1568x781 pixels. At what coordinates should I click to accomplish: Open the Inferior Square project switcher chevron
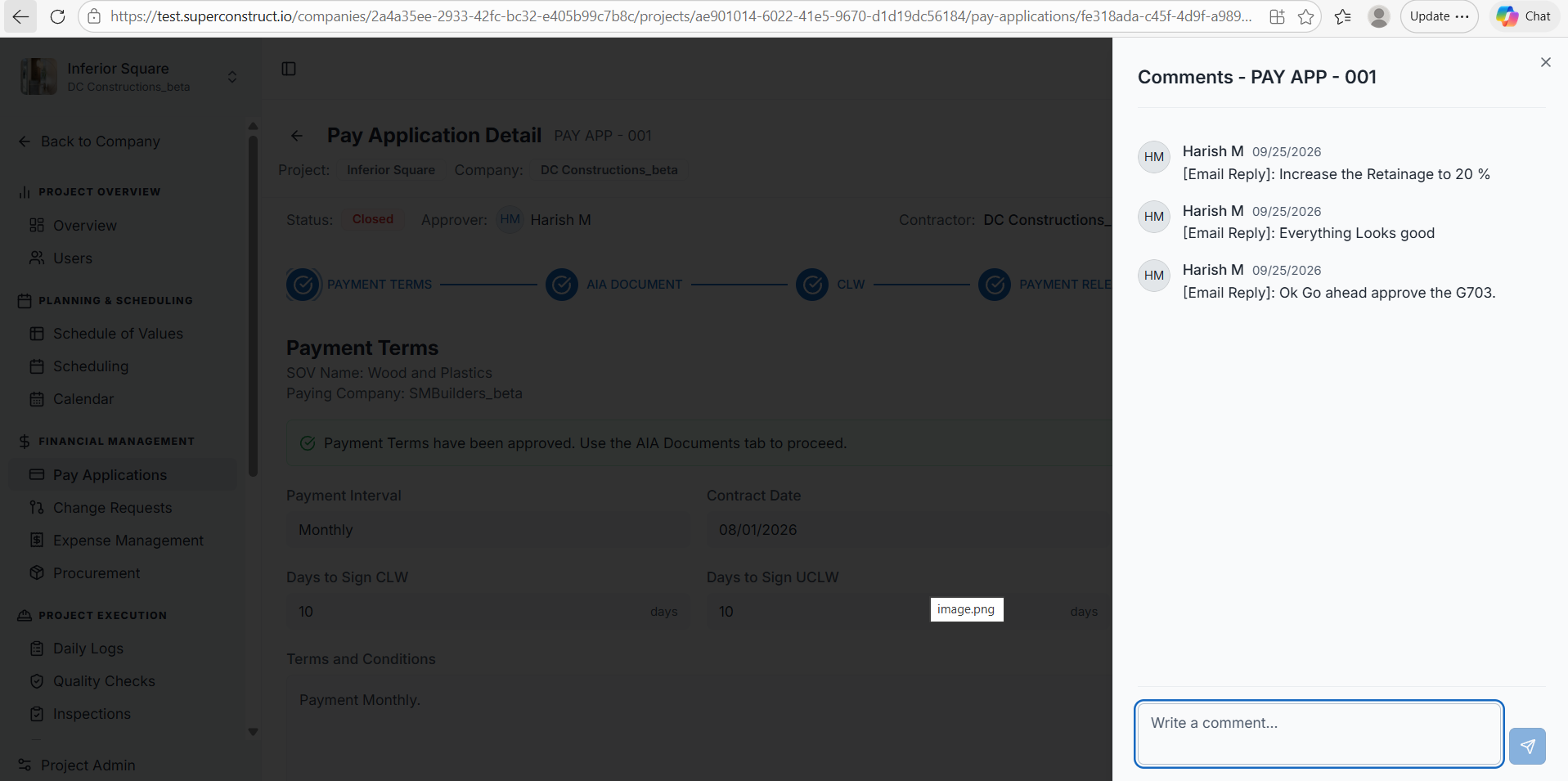click(x=232, y=77)
